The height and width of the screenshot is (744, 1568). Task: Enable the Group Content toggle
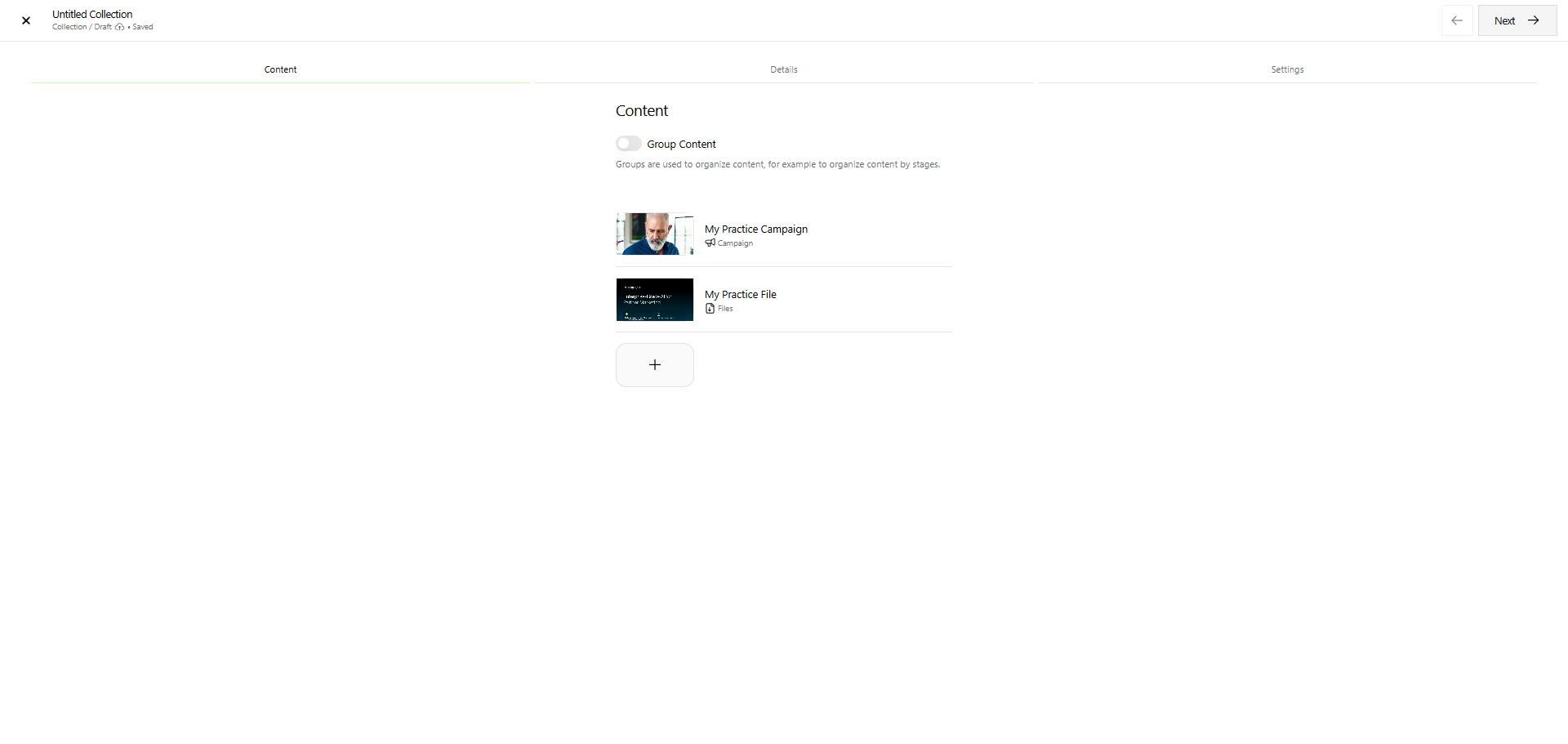[629, 144]
